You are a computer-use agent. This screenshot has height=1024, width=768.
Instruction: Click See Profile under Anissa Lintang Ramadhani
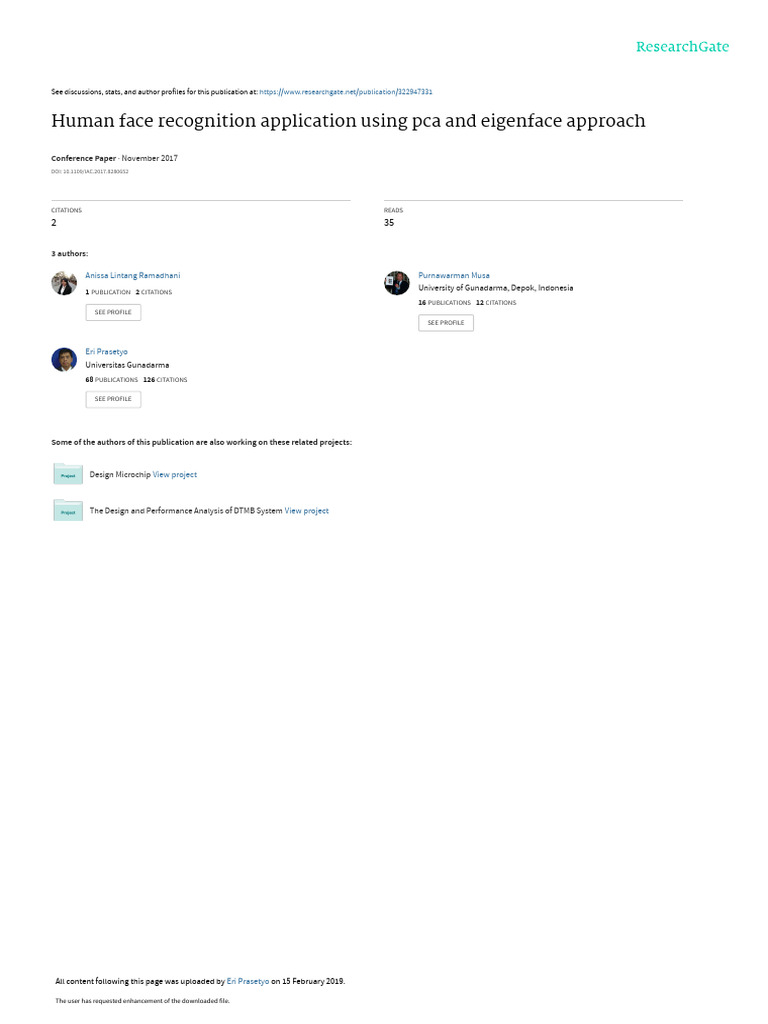tap(113, 312)
